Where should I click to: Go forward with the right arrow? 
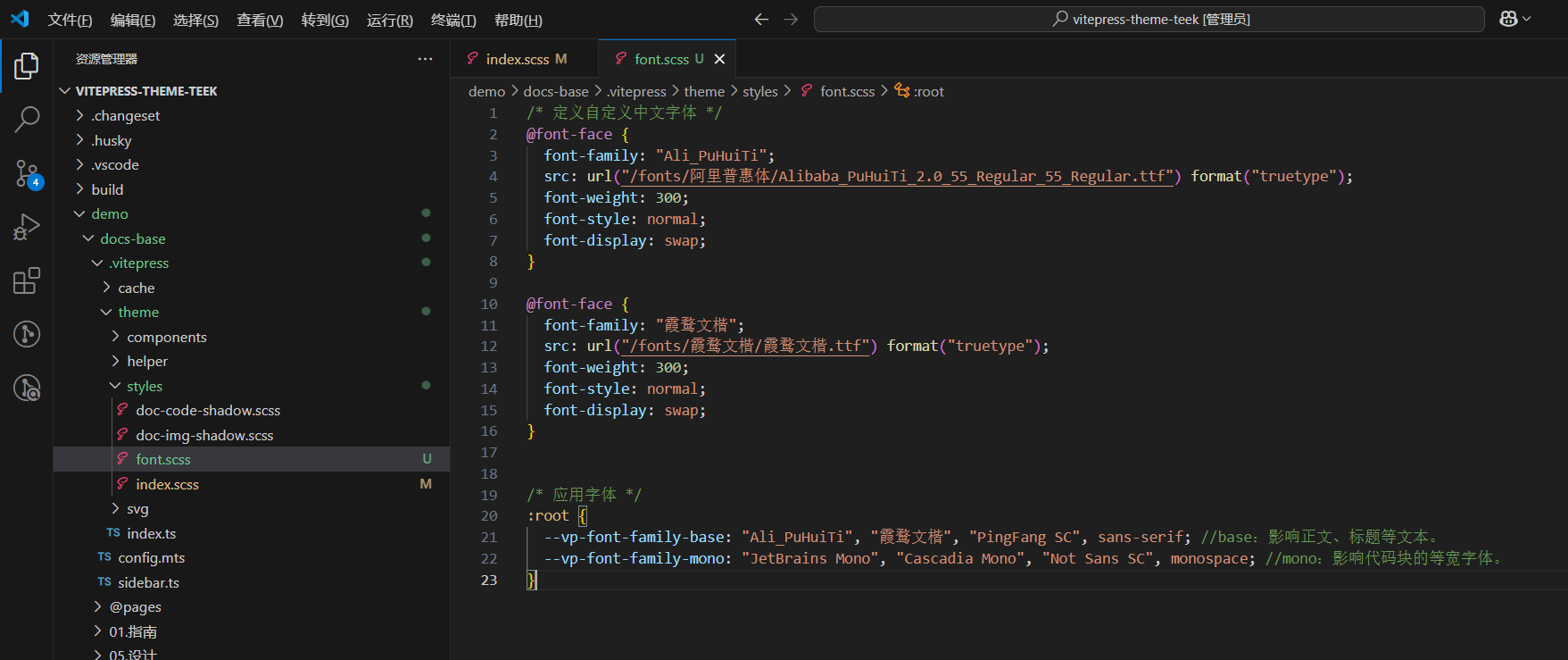[x=791, y=19]
